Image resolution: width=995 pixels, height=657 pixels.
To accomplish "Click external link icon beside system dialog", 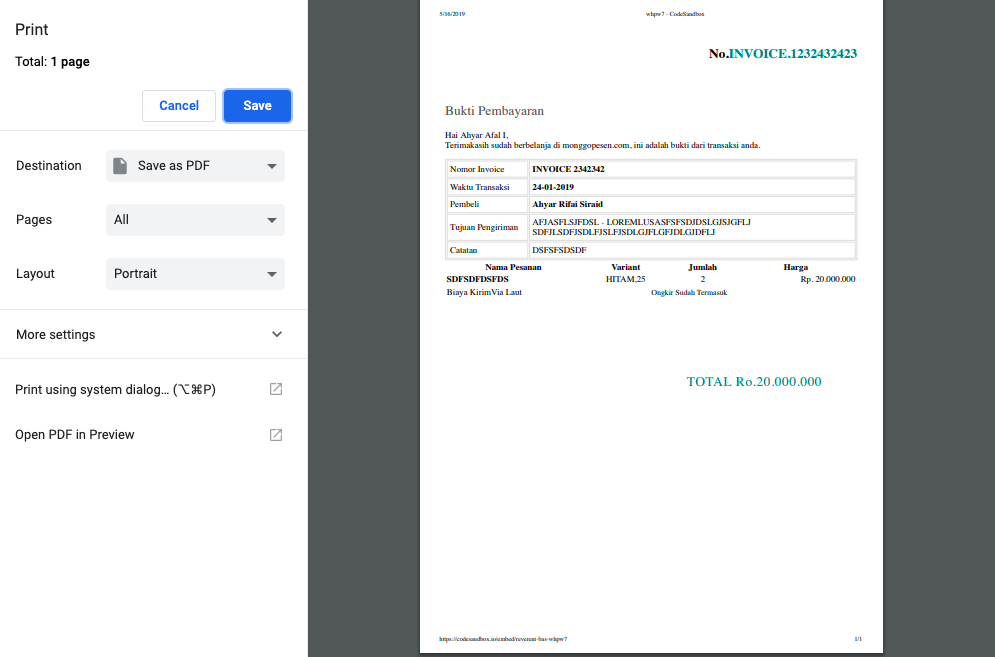I will 276,389.
